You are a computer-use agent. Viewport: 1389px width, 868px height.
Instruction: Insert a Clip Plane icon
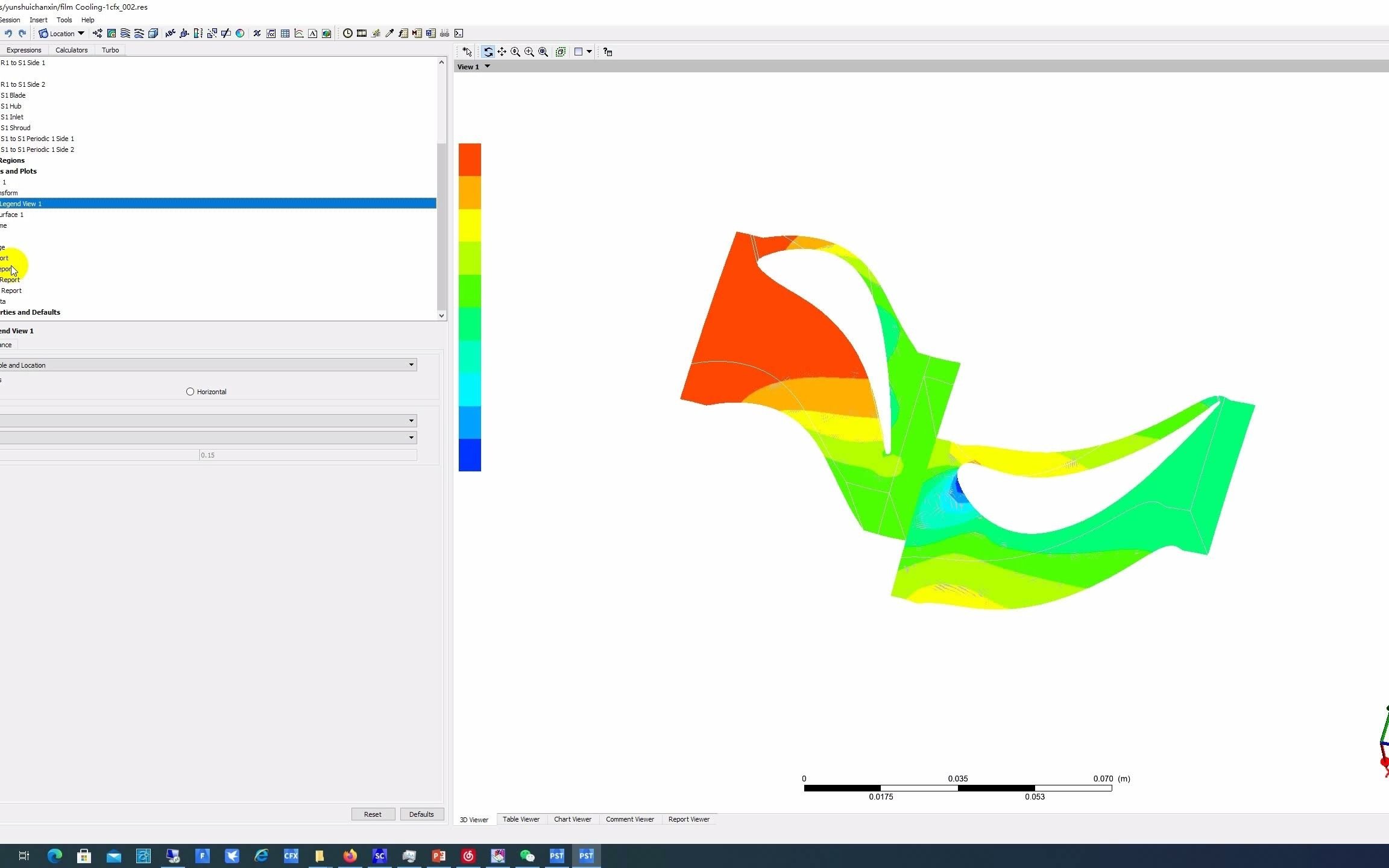pyautogui.click(x=226, y=34)
